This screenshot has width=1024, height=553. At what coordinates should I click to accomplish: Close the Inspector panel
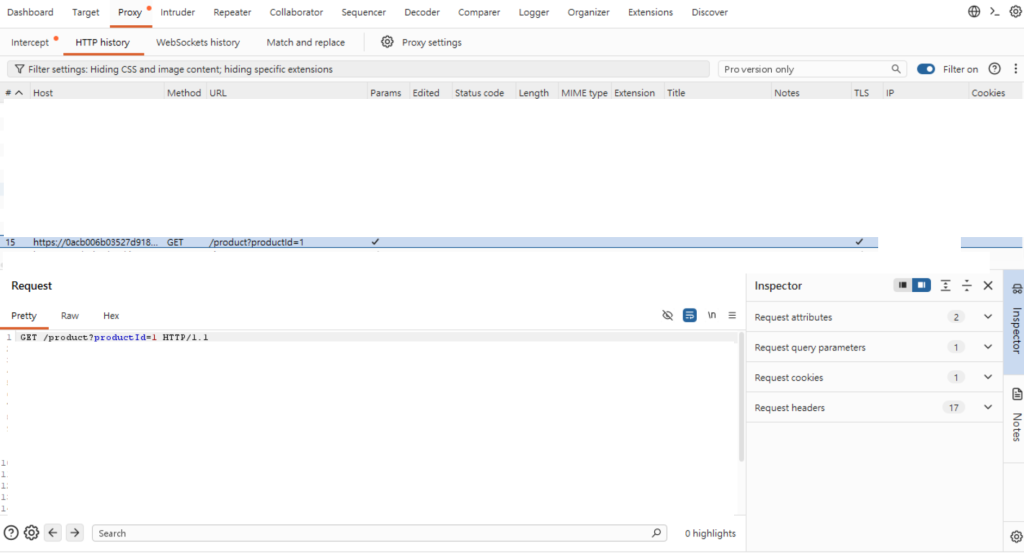tap(988, 285)
